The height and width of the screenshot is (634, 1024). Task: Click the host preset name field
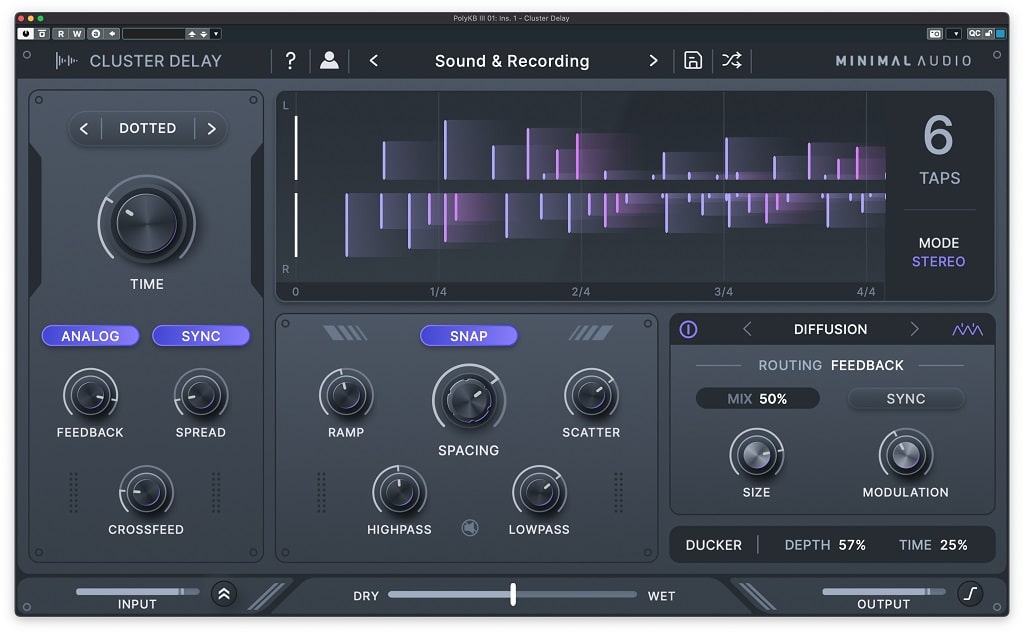[x=153, y=34]
